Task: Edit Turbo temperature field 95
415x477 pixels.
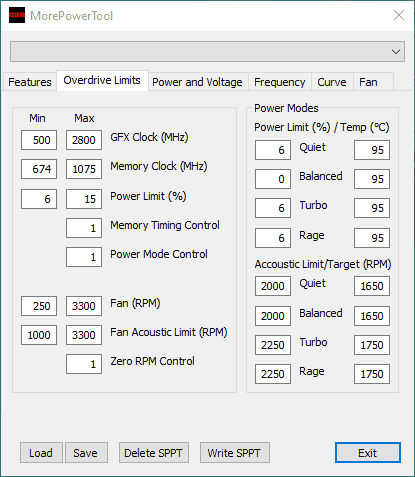Action: click(372, 208)
